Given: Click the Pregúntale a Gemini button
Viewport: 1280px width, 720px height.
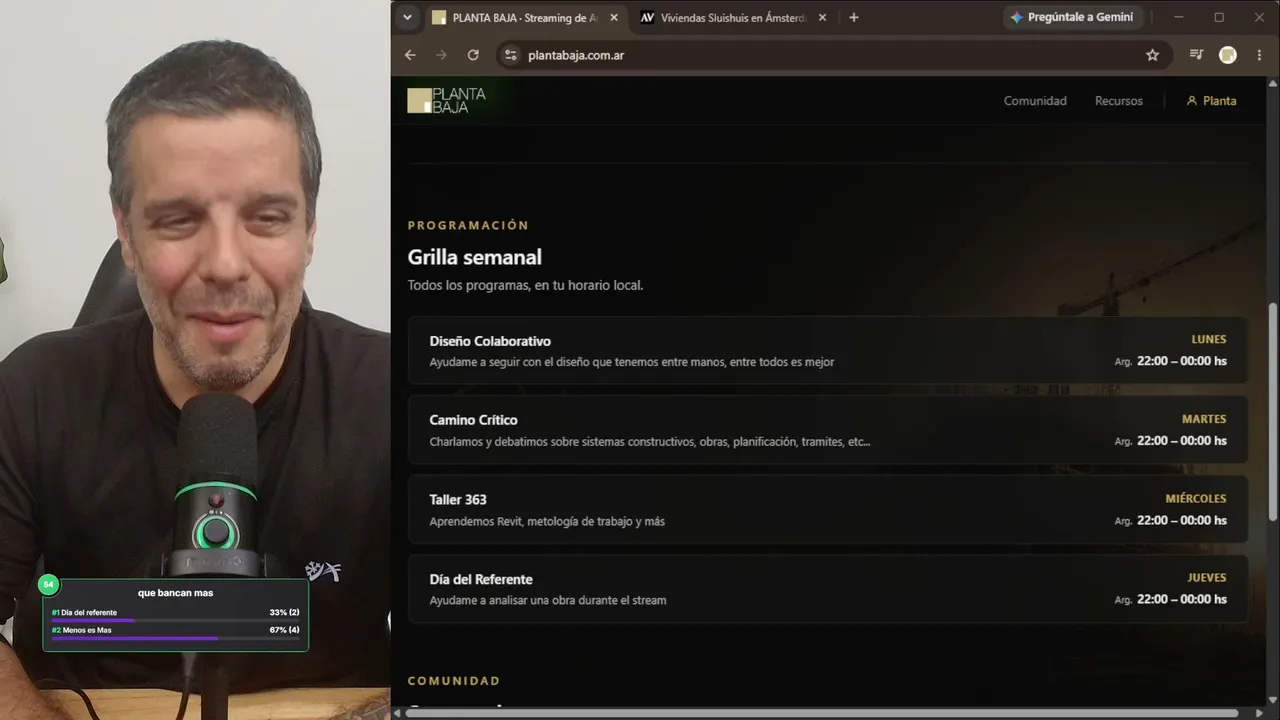Looking at the screenshot, I should pyautogui.click(x=1071, y=17).
